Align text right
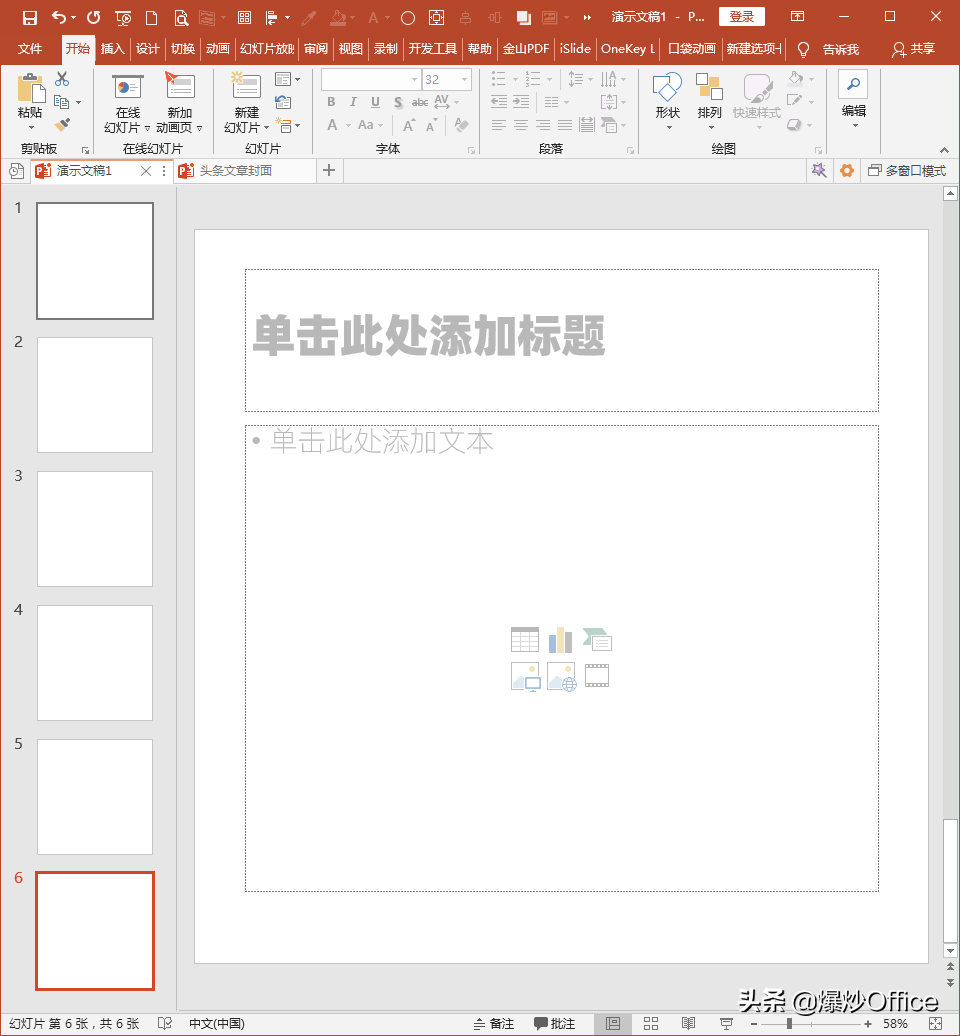Viewport: 960px width, 1036px height. pyautogui.click(x=543, y=124)
